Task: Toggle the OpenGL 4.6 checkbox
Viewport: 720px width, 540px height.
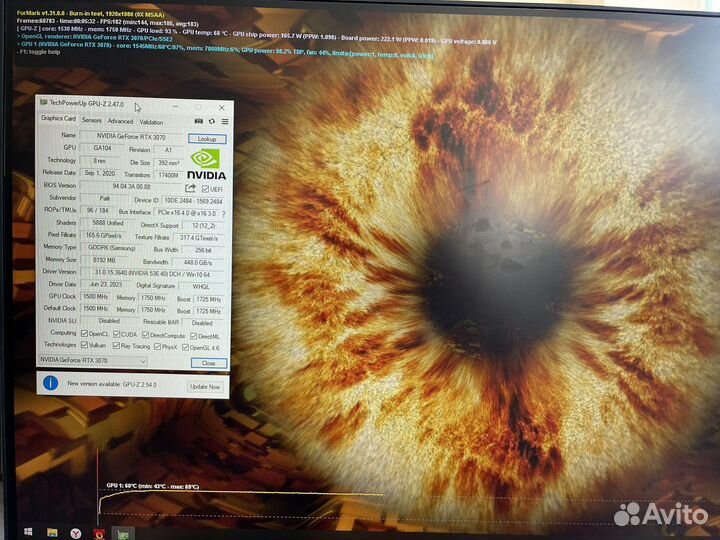Action: click(186, 348)
